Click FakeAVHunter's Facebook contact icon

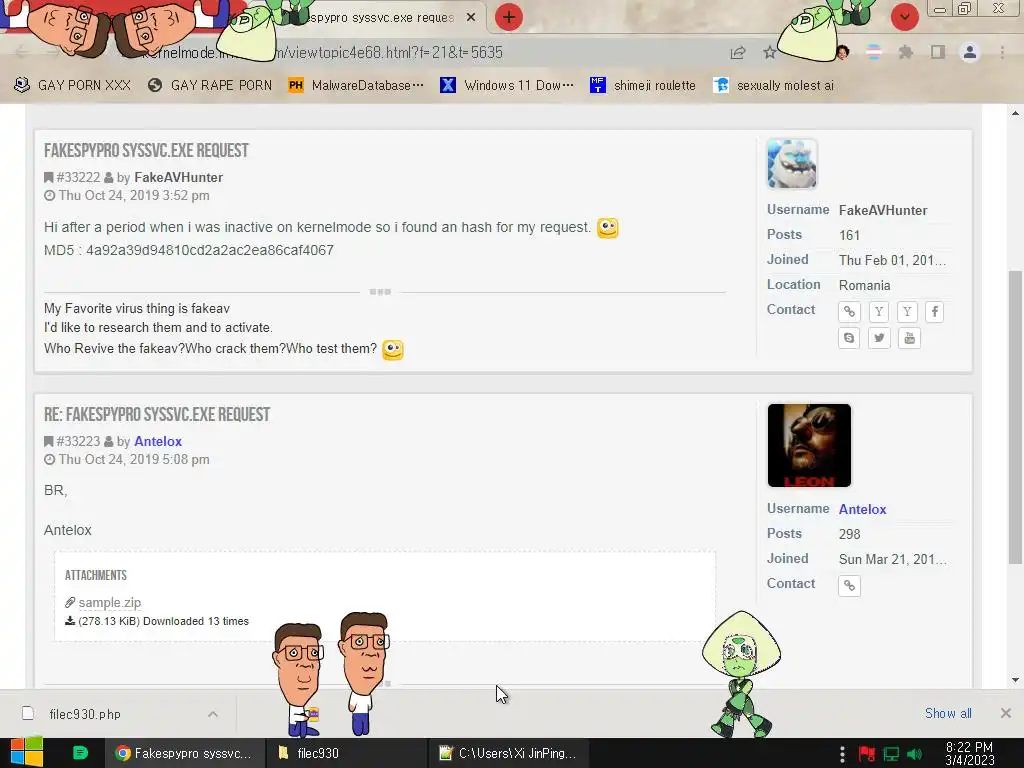point(935,312)
